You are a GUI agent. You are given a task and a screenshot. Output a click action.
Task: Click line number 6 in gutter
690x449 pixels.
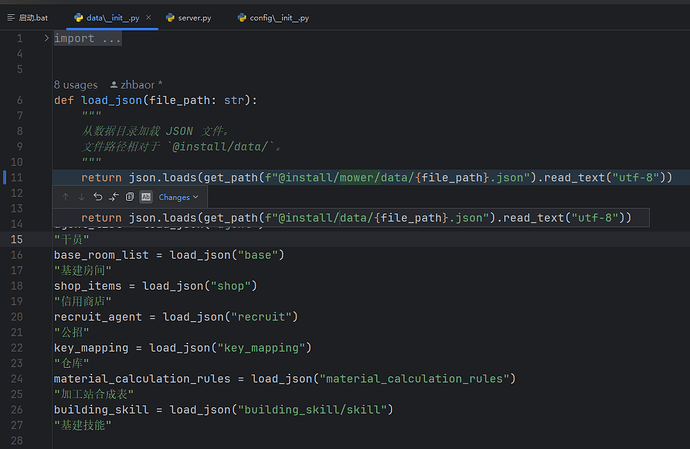click(x=19, y=100)
